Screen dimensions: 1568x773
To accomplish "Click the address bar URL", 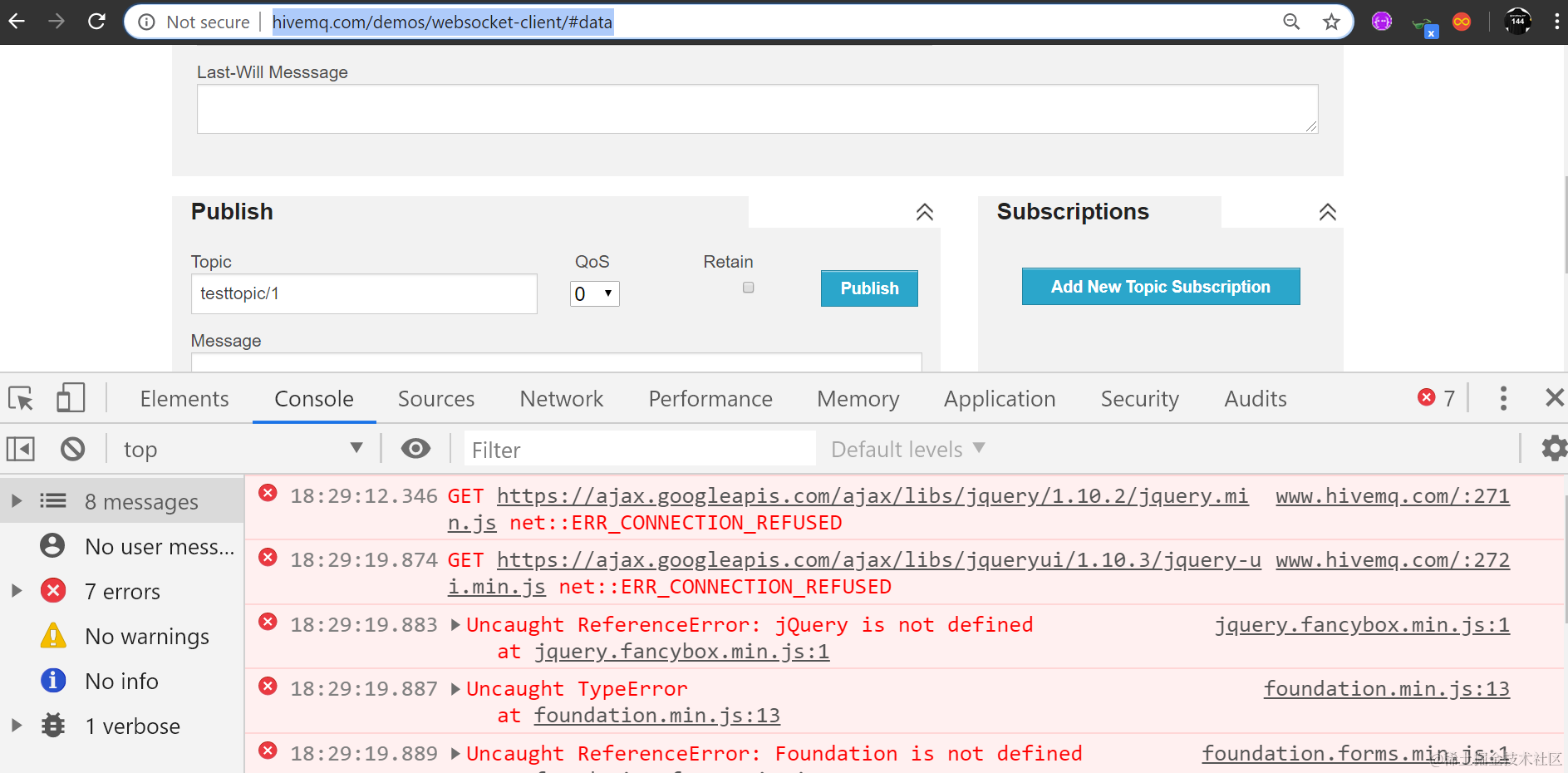I will click(442, 22).
